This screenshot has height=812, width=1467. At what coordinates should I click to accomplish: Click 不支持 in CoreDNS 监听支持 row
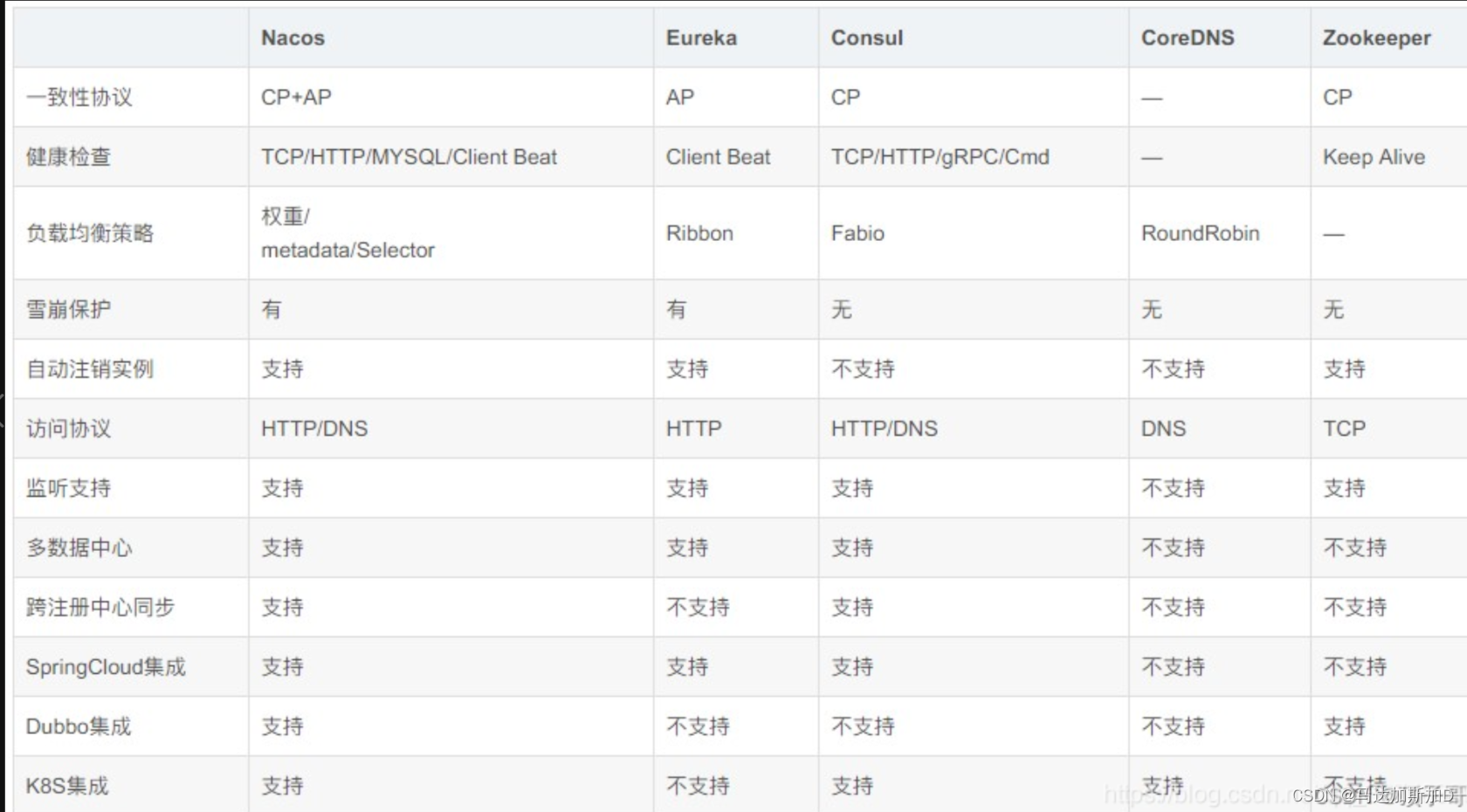pos(1173,488)
